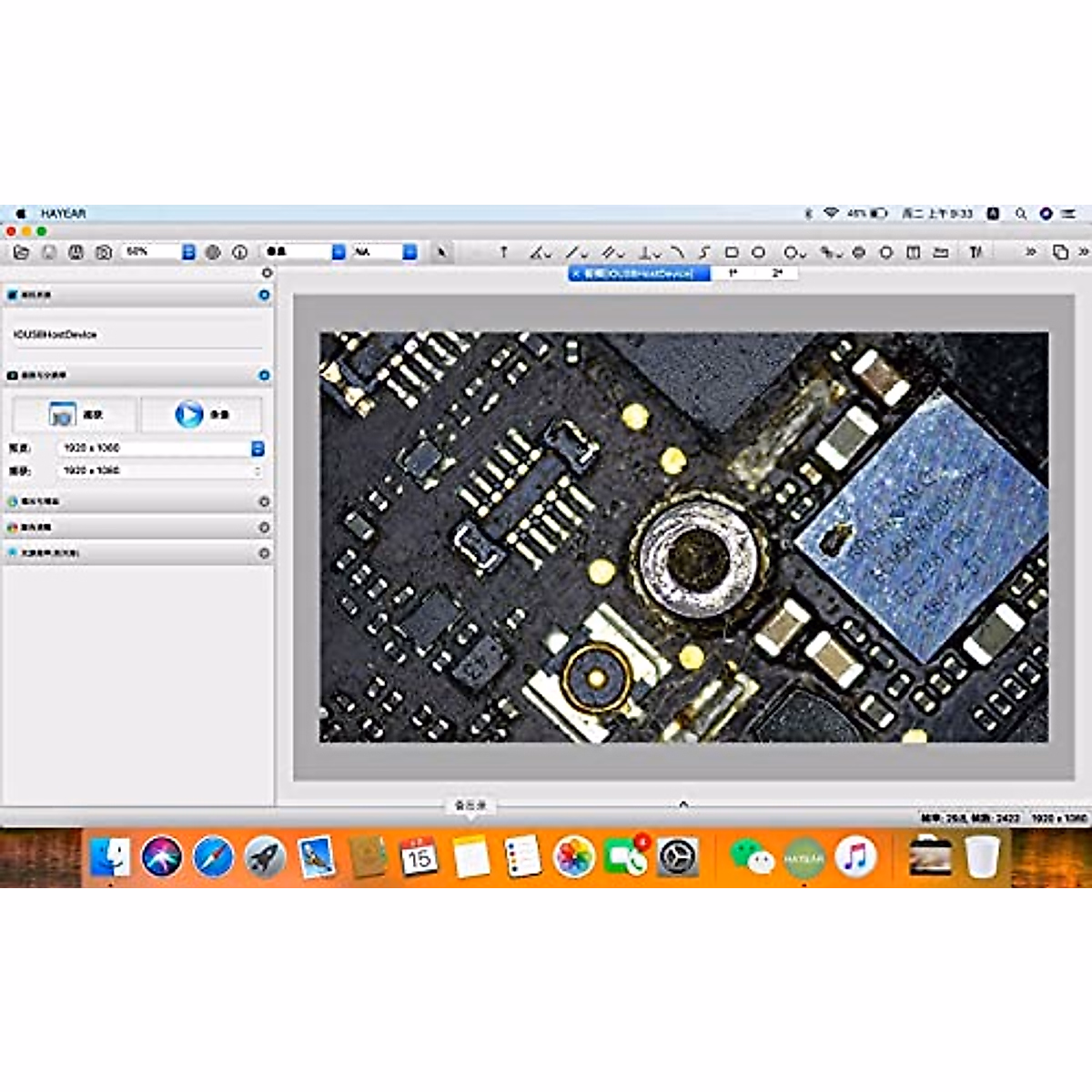Collapse the device info panel in the sidebar
This screenshot has width=1092, height=1092.
click(264, 294)
